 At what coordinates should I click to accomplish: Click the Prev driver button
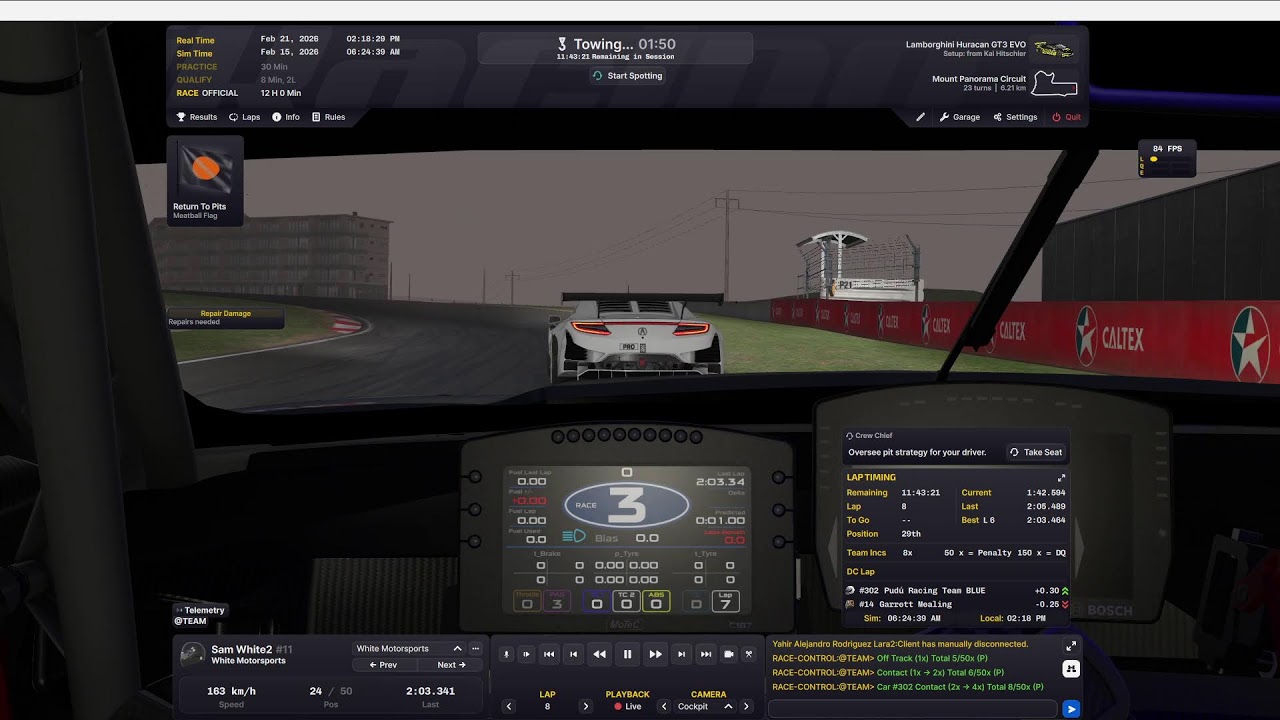click(383, 665)
